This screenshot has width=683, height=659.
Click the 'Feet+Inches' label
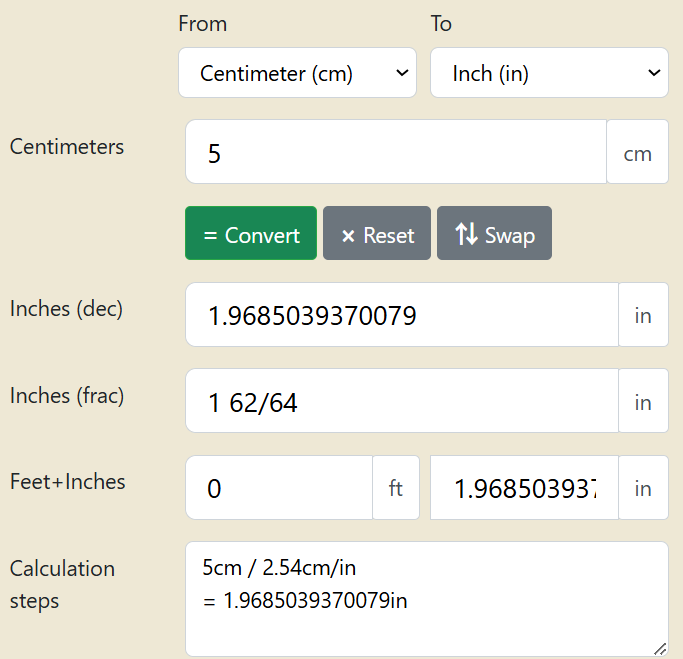(x=68, y=482)
